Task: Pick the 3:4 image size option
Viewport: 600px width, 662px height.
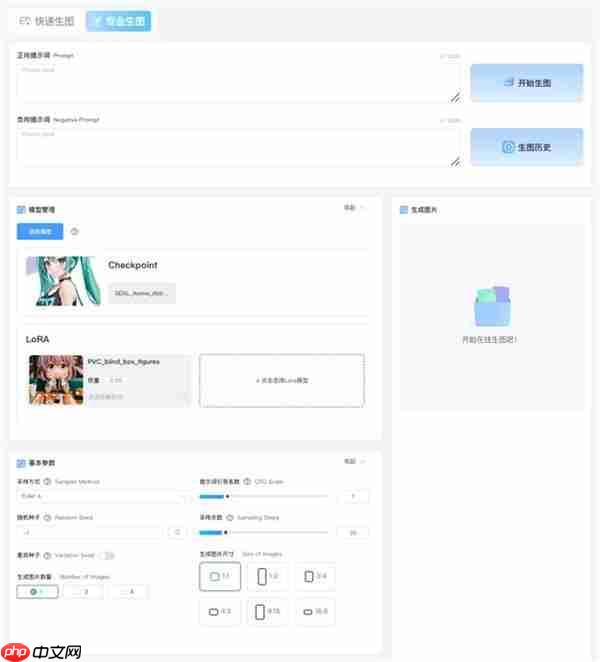Action: (314, 576)
